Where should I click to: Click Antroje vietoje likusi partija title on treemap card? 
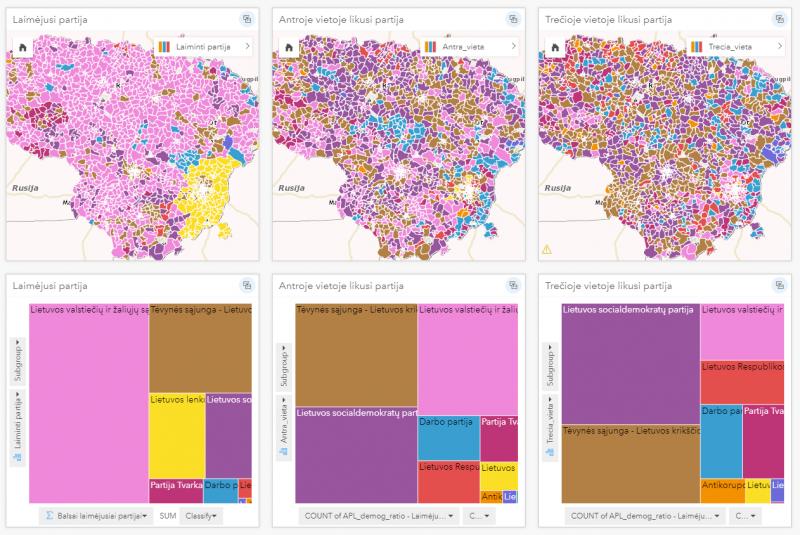tap(341, 286)
